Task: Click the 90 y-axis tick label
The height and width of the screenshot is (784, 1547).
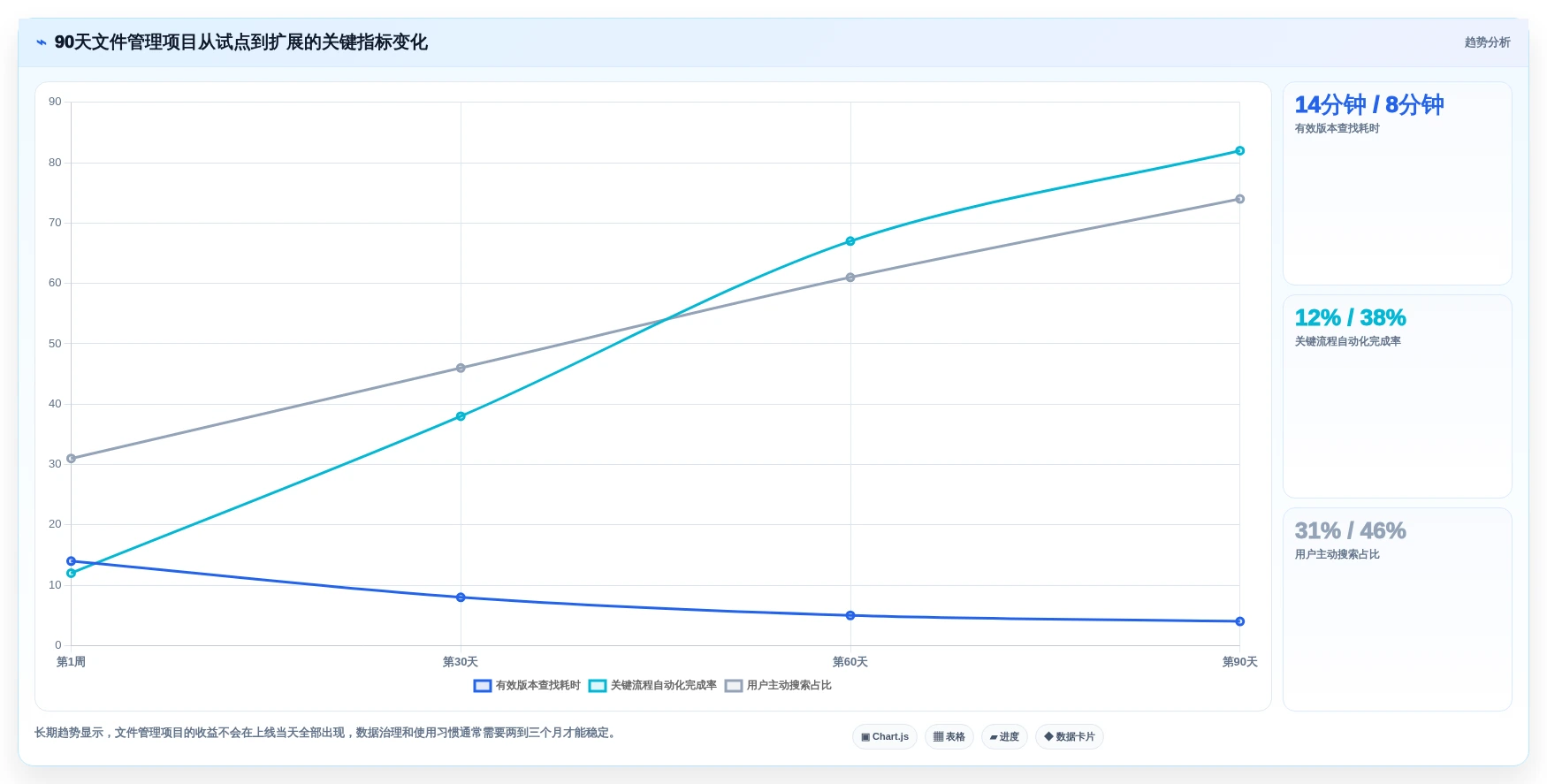Action: 55,102
